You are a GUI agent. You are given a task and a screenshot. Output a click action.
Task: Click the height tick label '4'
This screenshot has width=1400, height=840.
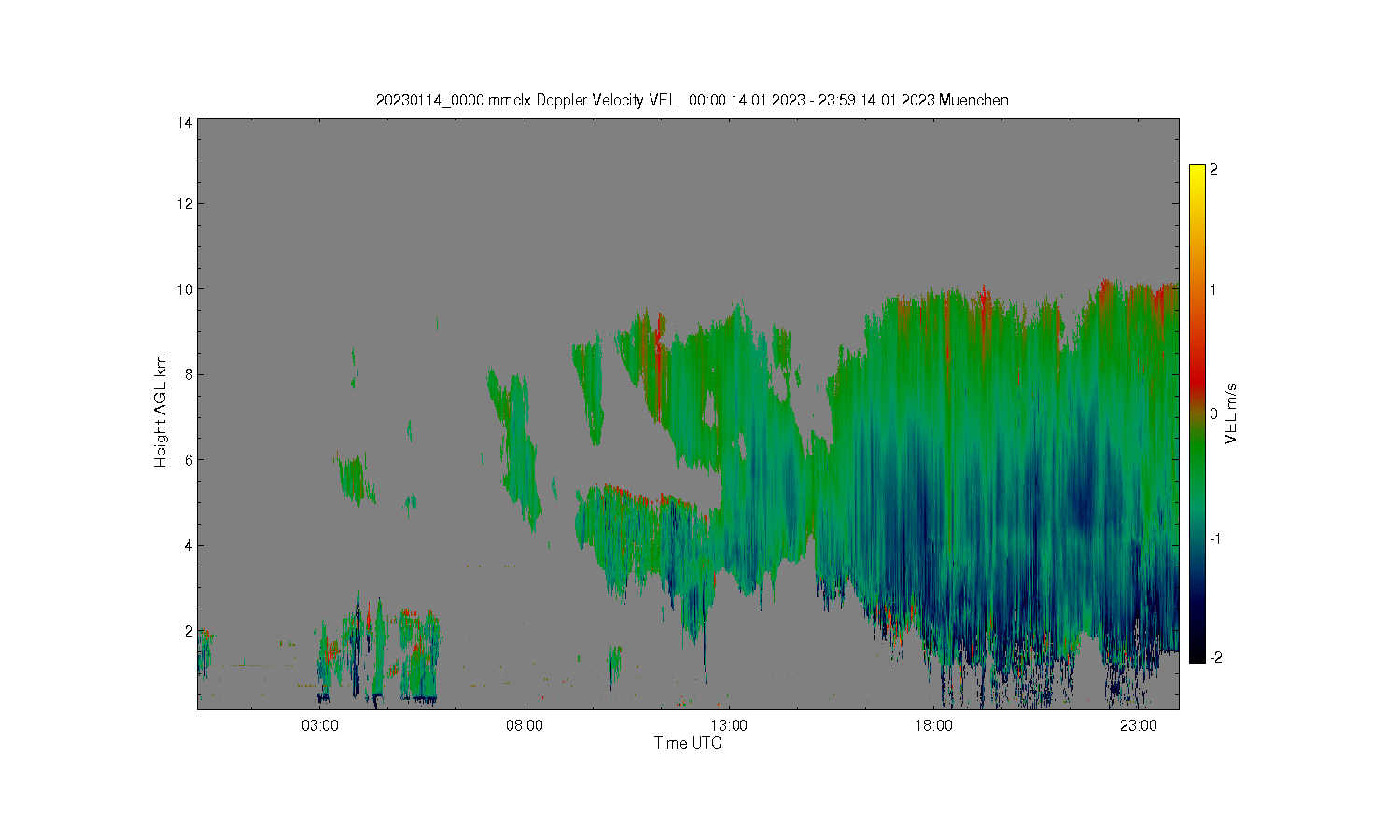pos(189,545)
